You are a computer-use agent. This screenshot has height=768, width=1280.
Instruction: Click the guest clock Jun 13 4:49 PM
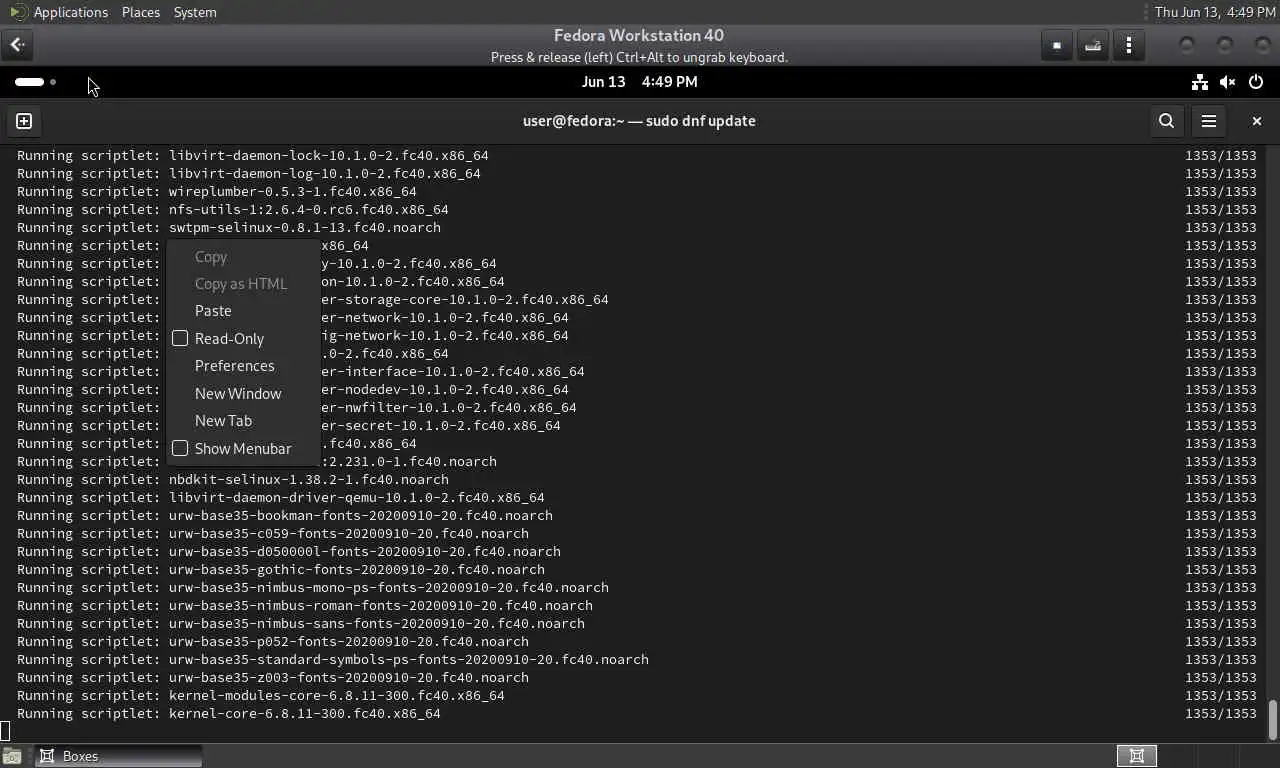coord(639,82)
